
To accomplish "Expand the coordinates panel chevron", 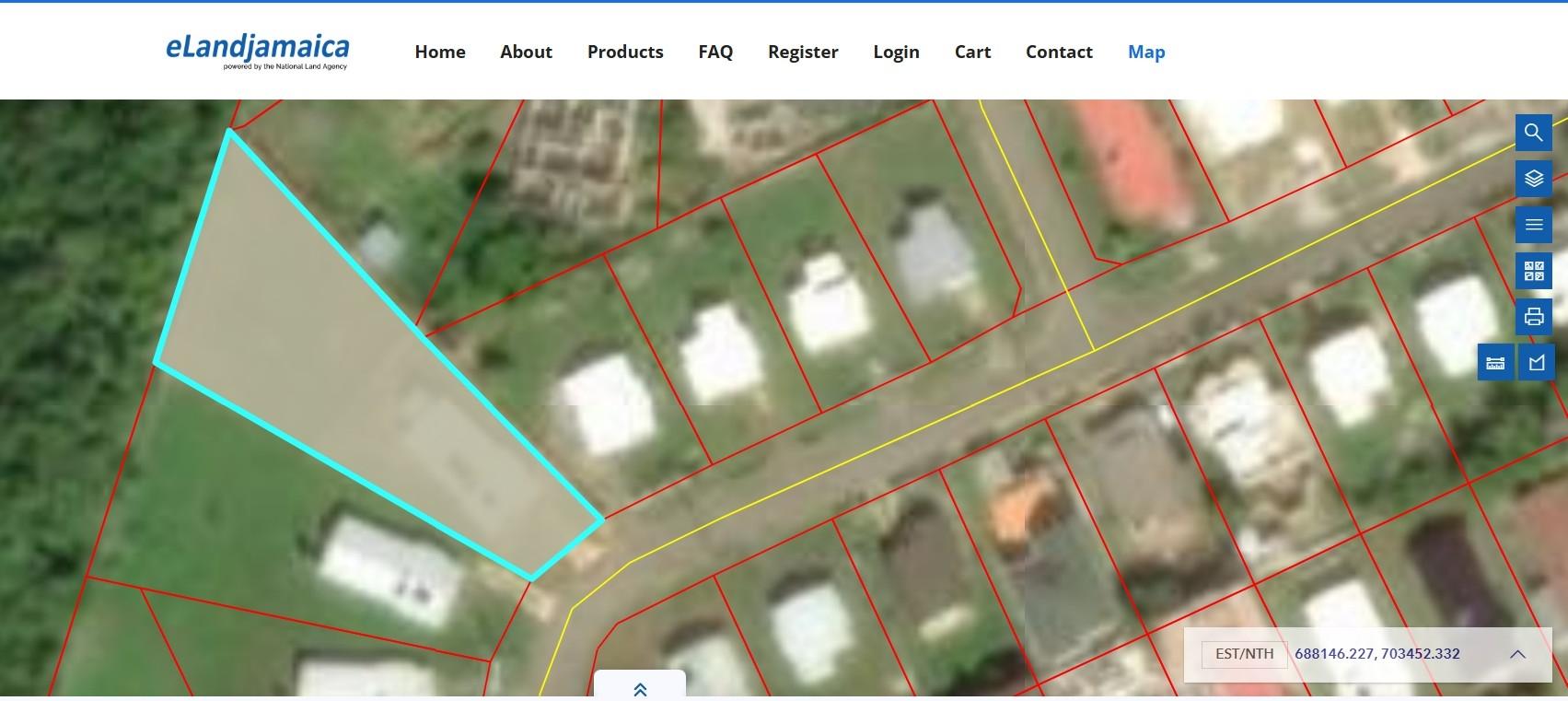I will click(x=1517, y=654).
